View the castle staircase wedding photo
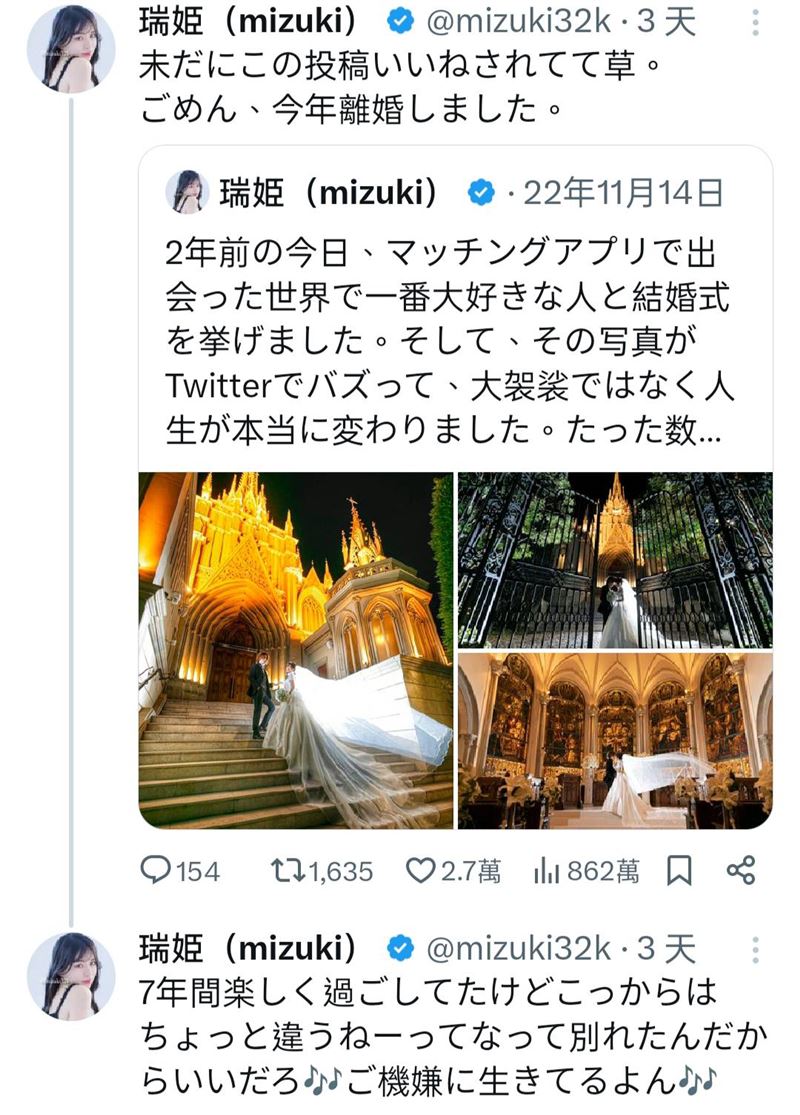Image resolution: width=800 pixels, height=1115 pixels. [295, 650]
